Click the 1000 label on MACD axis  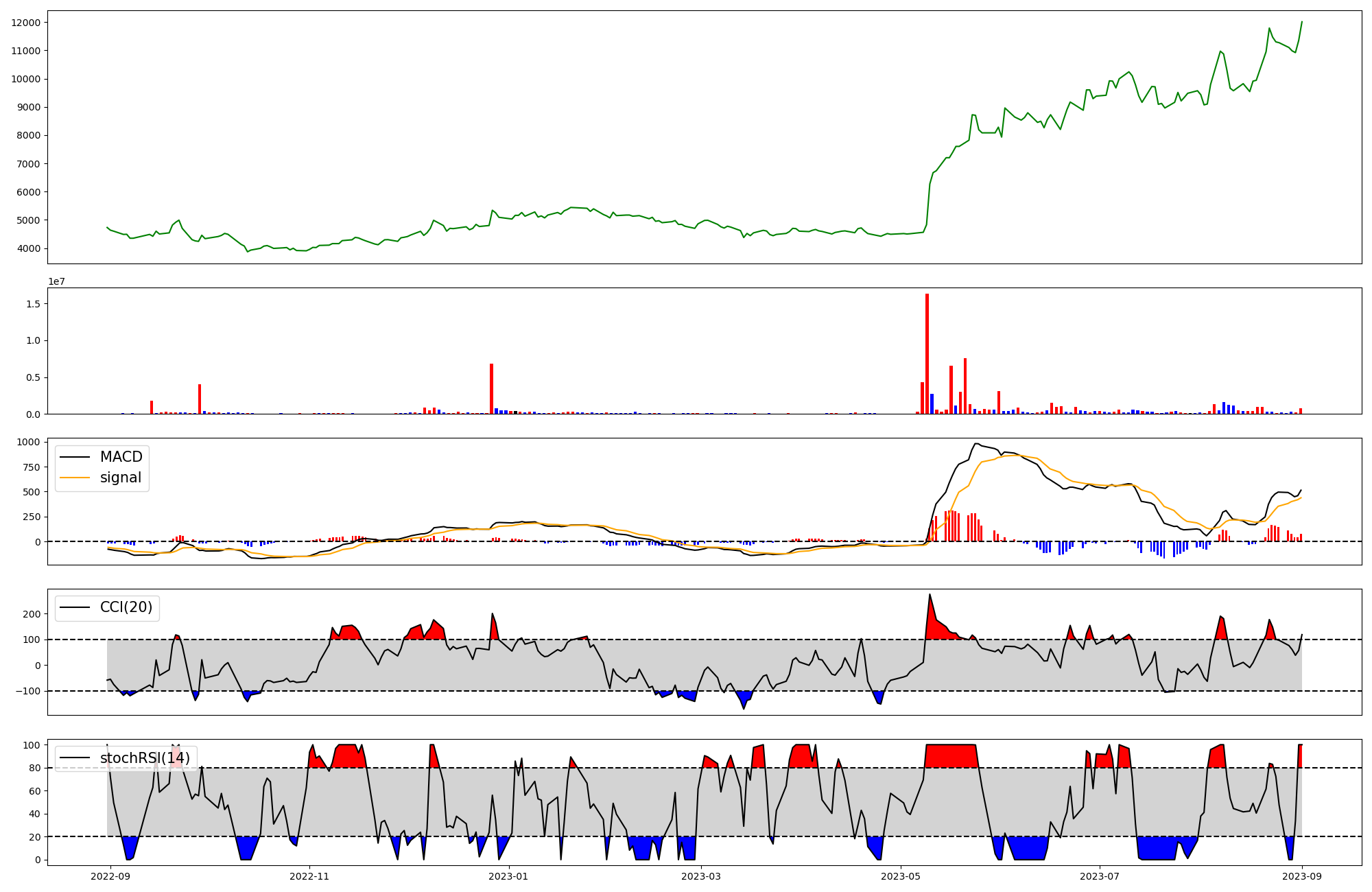click(29, 442)
